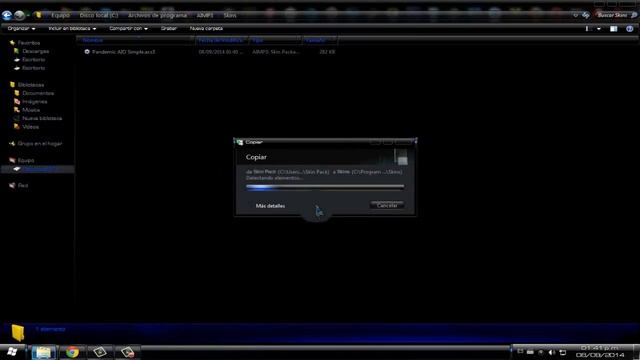Select Bibliotecas in navigation pane

31,85
